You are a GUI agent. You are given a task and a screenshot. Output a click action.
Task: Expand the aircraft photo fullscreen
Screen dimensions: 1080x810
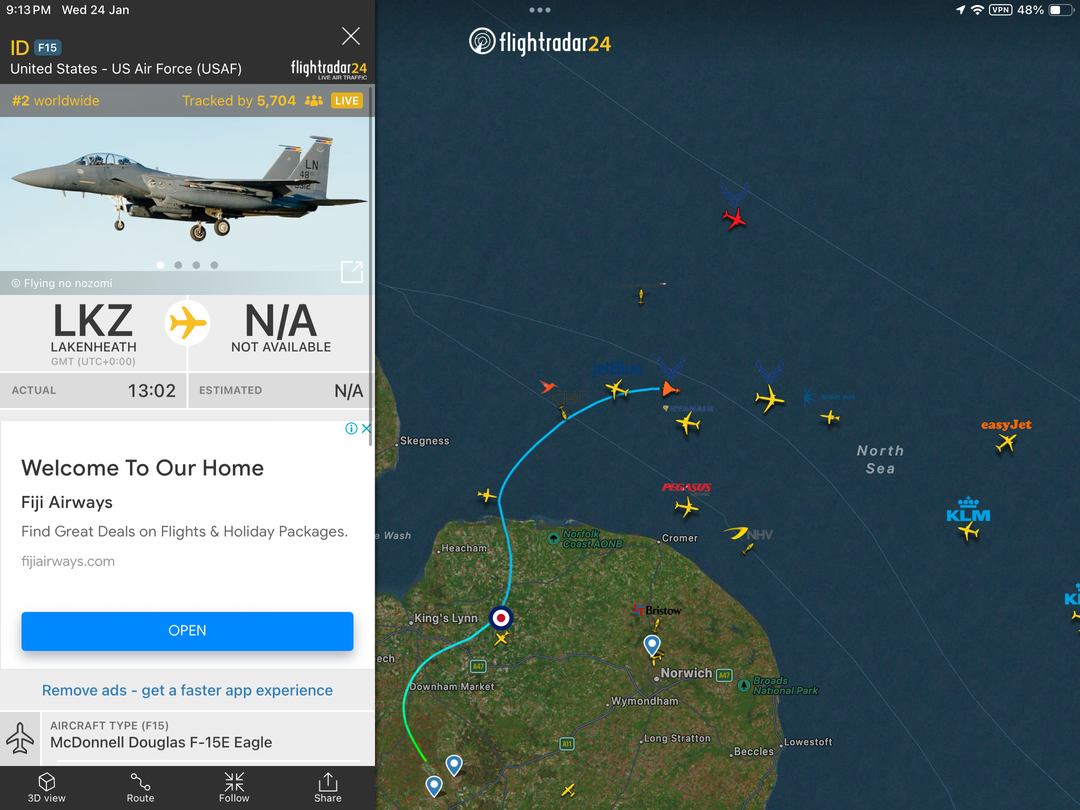click(351, 271)
